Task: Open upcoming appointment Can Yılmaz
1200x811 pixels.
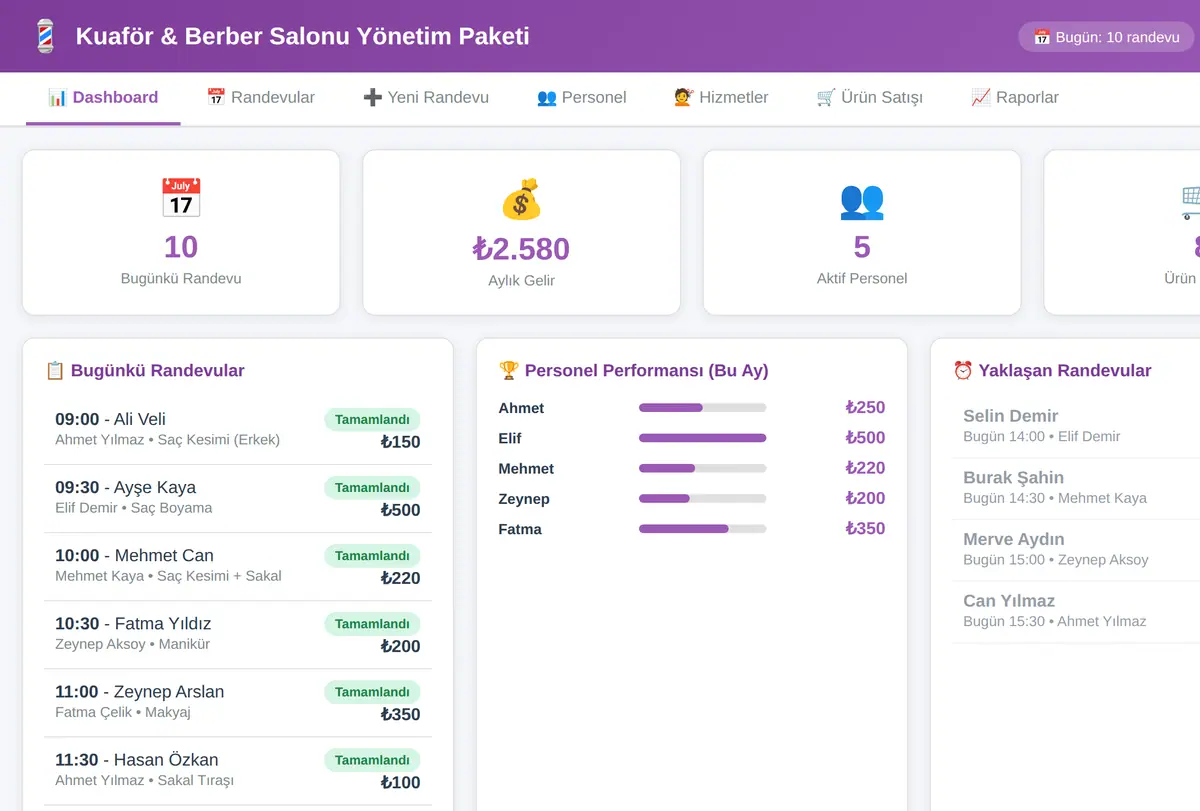Action: coord(1076,611)
